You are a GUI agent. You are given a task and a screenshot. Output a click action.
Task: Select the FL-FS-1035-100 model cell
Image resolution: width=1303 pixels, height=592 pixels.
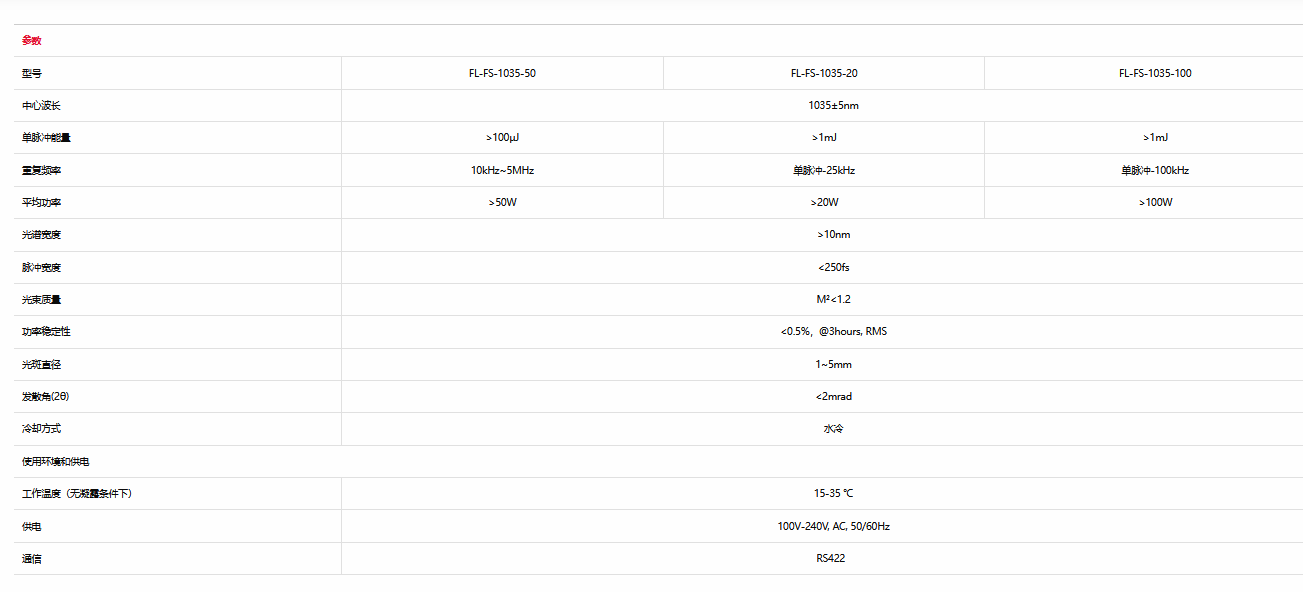click(x=1155, y=73)
